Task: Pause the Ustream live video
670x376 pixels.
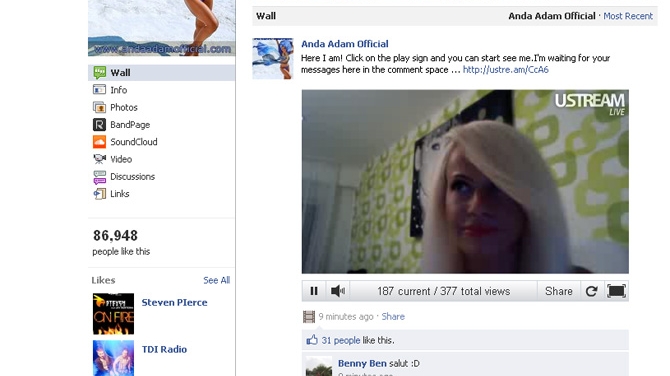Action: (314, 291)
